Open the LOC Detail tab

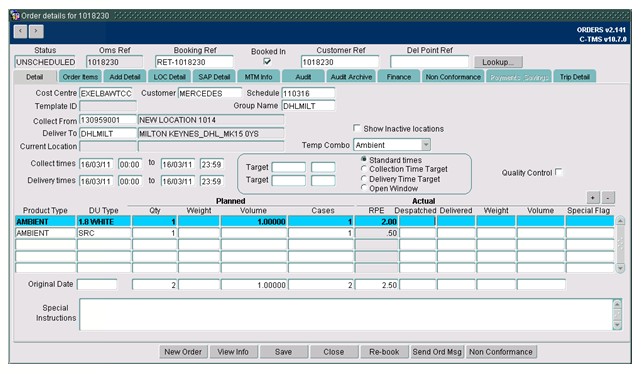tap(169, 77)
